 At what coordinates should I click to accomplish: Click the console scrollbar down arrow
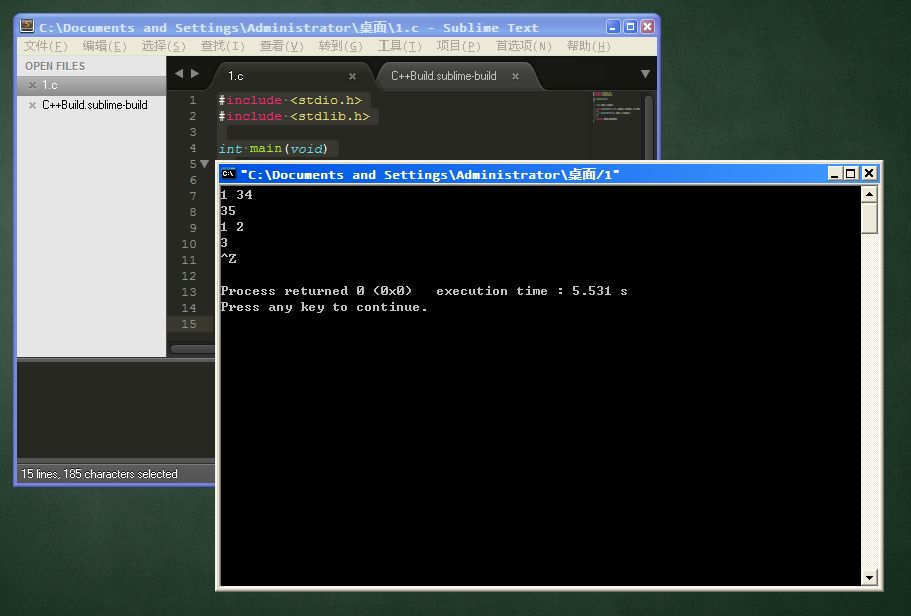[868, 577]
